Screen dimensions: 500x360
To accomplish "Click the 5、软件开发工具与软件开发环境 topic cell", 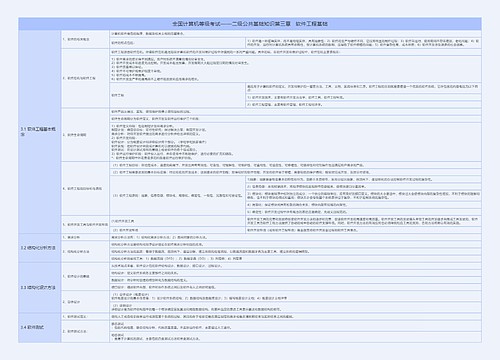I will coord(85,225).
